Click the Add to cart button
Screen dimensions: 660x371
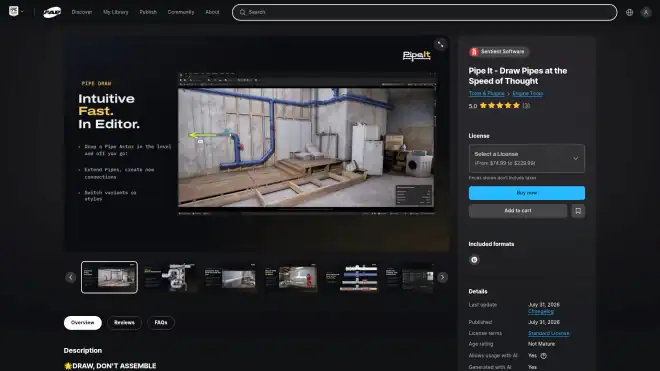[x=518, y=211]
